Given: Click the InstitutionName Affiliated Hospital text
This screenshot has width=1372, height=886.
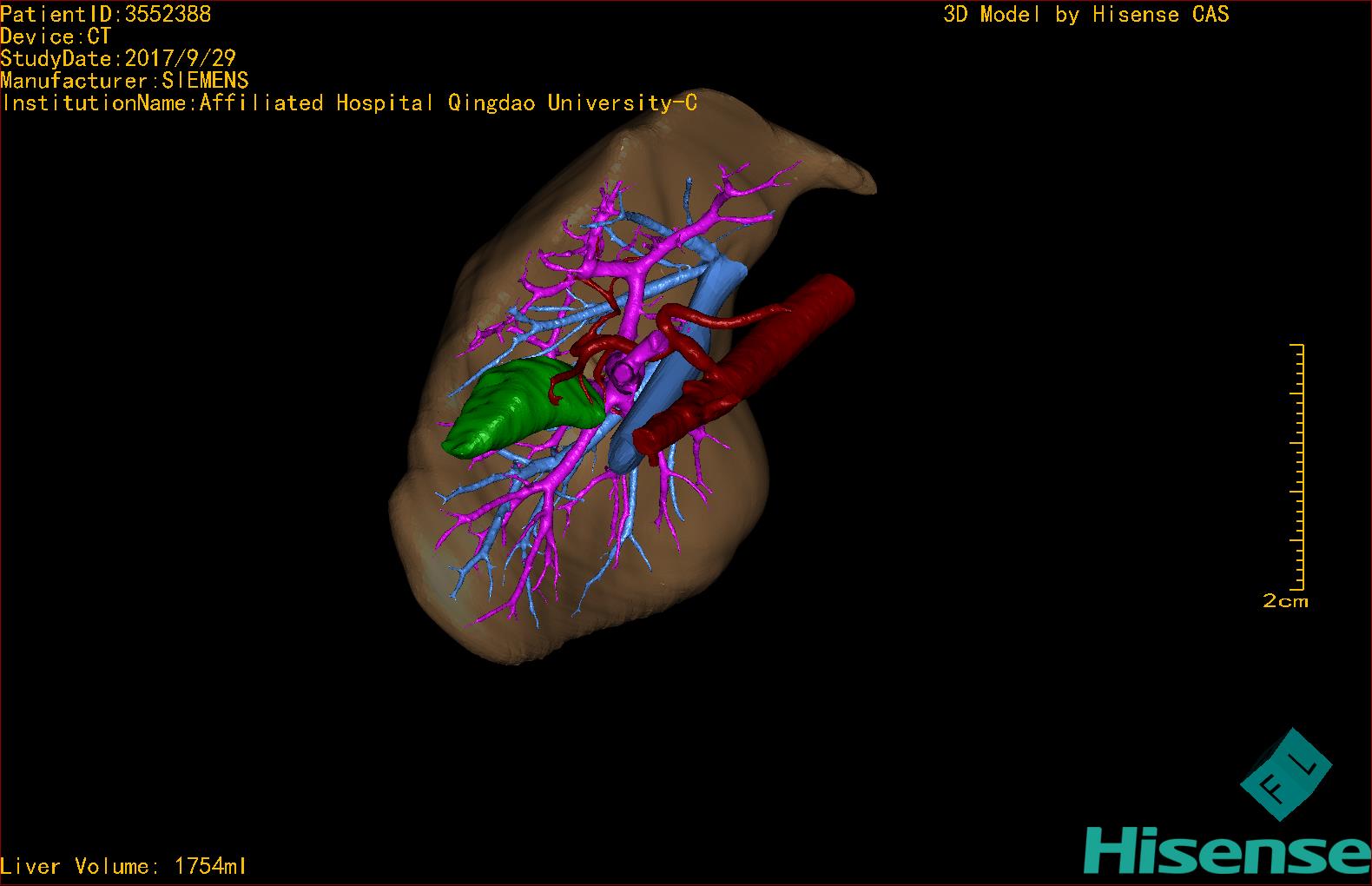Looking at the screenshot, I should [x=349, y=103].
